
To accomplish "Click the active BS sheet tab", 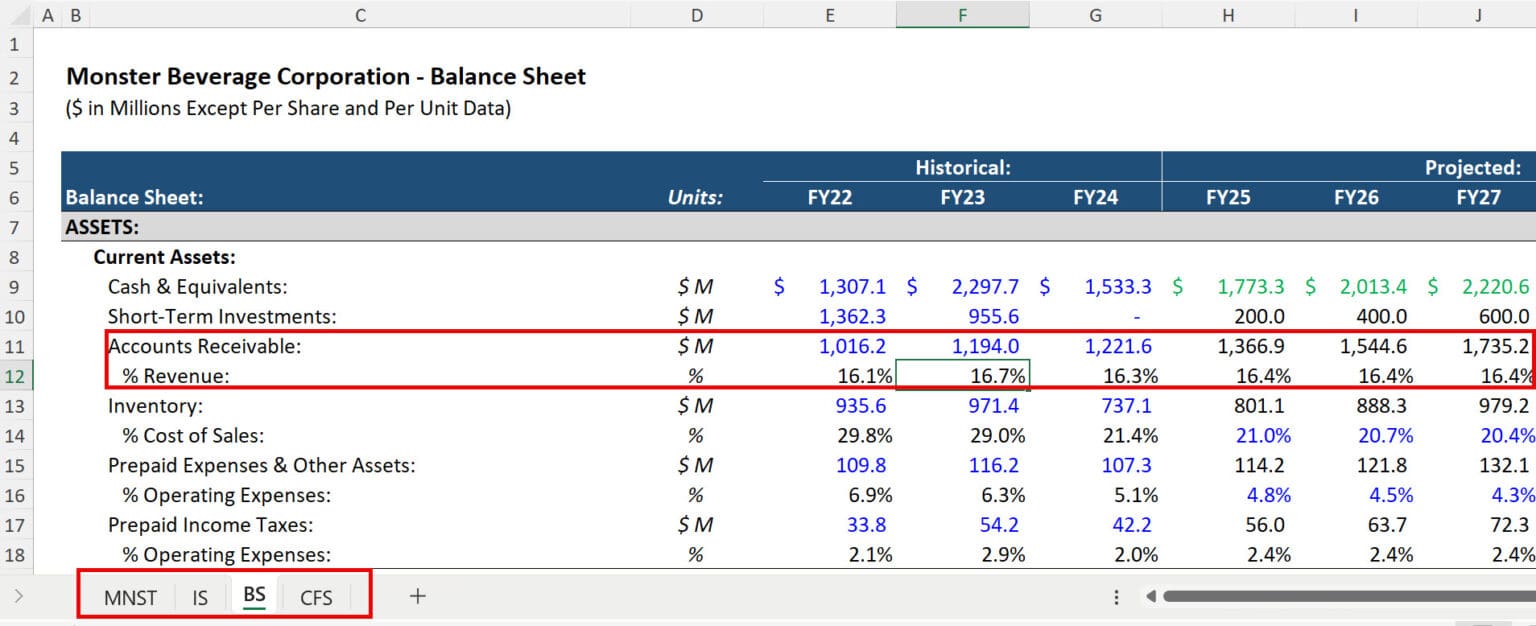I will coord(254,597).
